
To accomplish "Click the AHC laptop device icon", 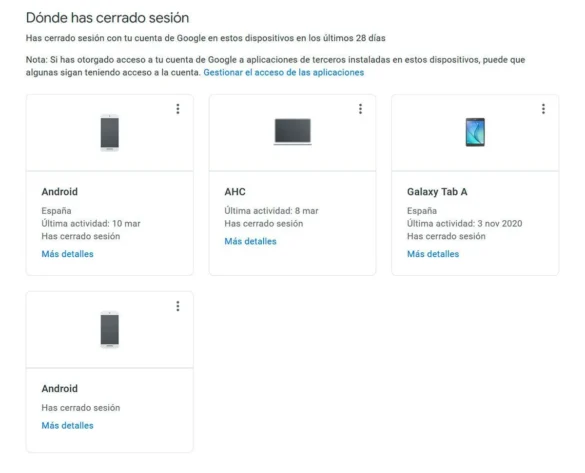I will [x=292, y=131].
